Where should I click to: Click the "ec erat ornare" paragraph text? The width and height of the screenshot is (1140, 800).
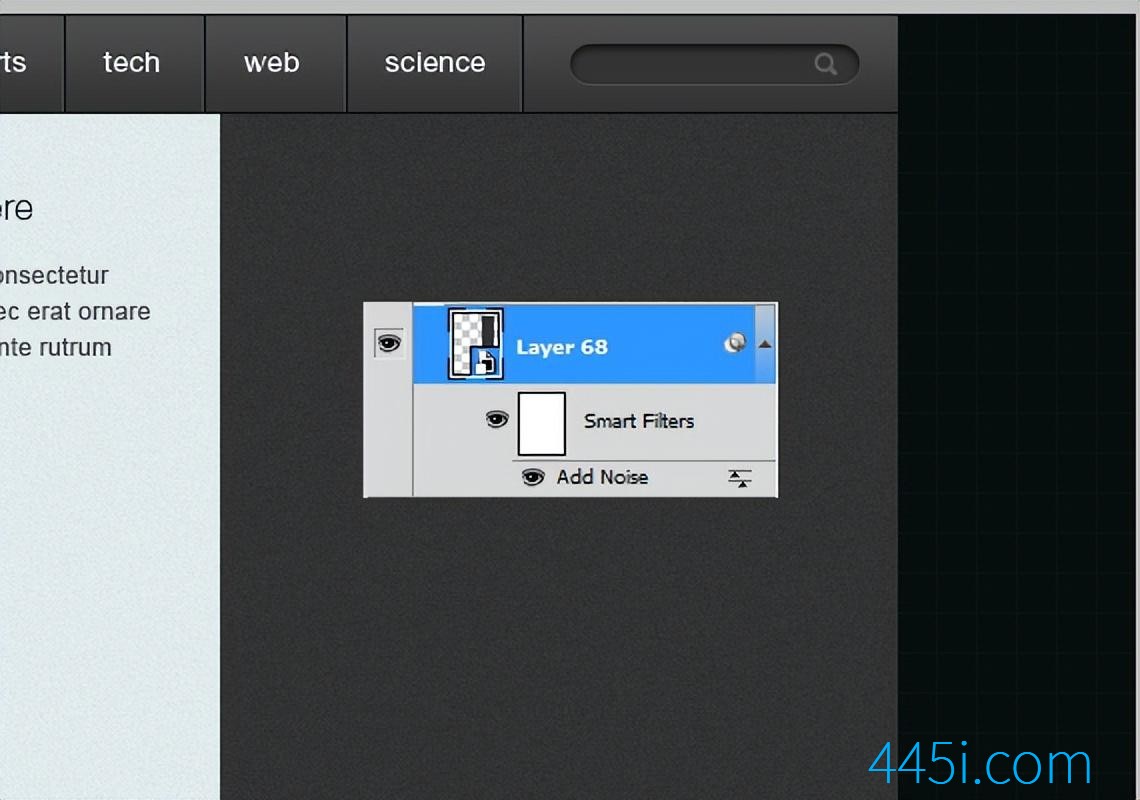[75, 312]
